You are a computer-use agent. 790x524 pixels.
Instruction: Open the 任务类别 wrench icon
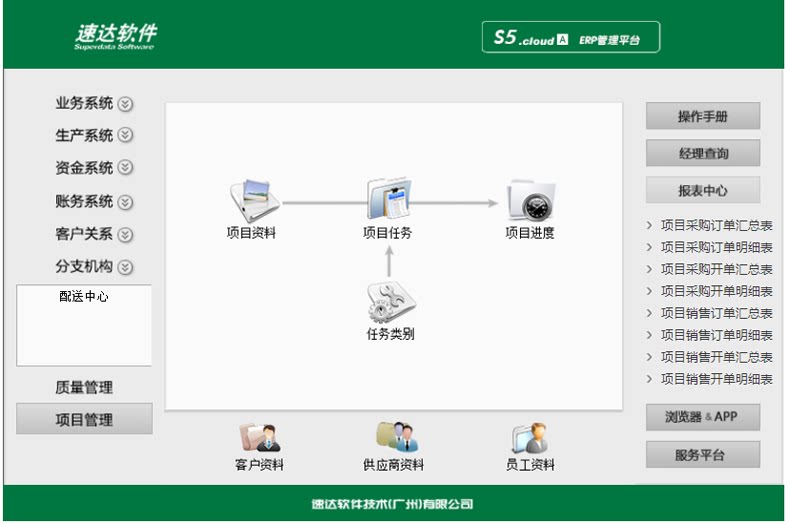391,302
